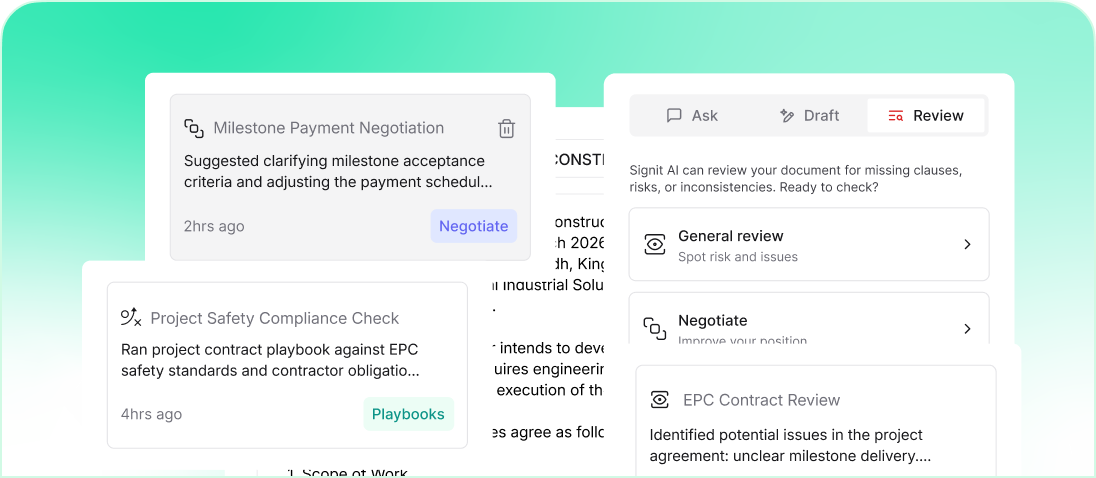This screenshot has height=478, width=1096.
Task: Click the red review icon in Review tab
Action: point(896,116)
